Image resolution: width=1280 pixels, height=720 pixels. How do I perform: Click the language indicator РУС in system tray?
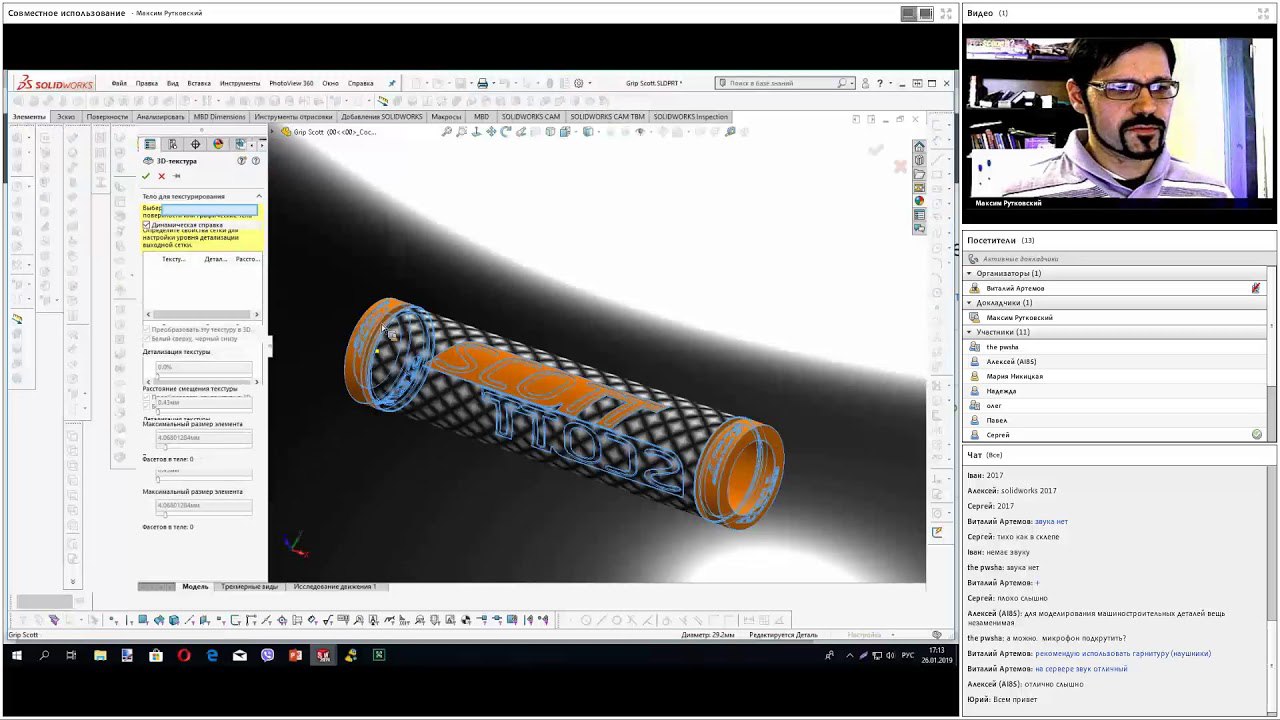click(x=908, y=656)
